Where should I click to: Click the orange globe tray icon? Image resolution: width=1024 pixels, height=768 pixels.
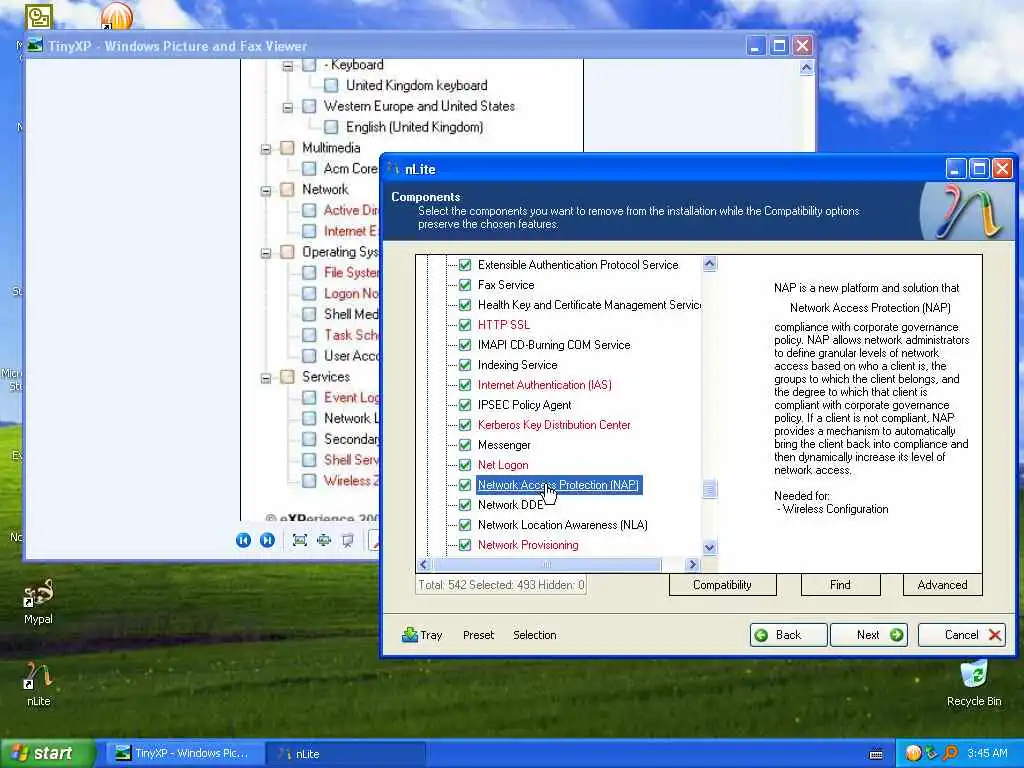(913, 753)
